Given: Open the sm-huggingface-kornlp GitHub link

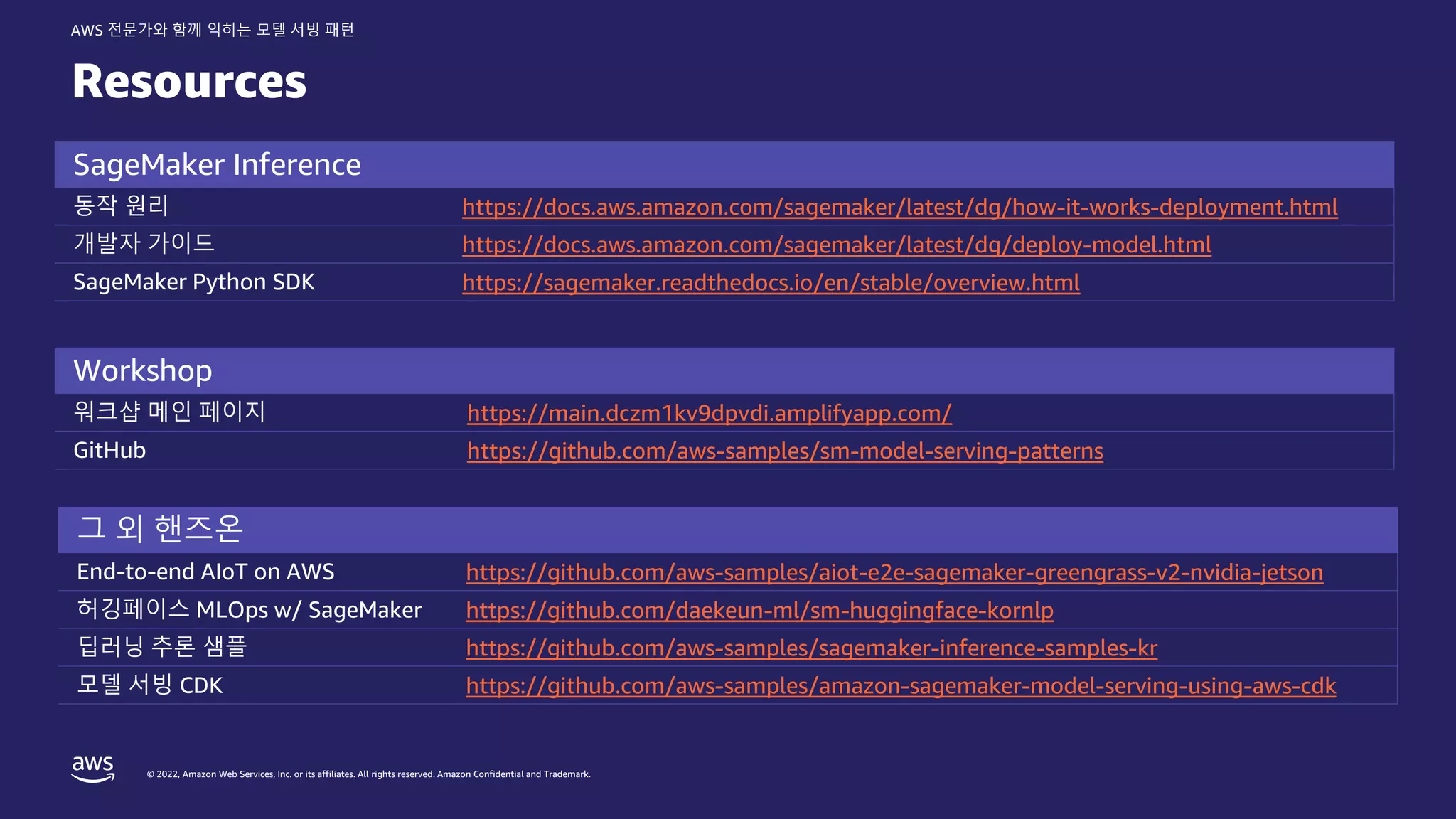Looking at the screenshot, I should point(760,610).
